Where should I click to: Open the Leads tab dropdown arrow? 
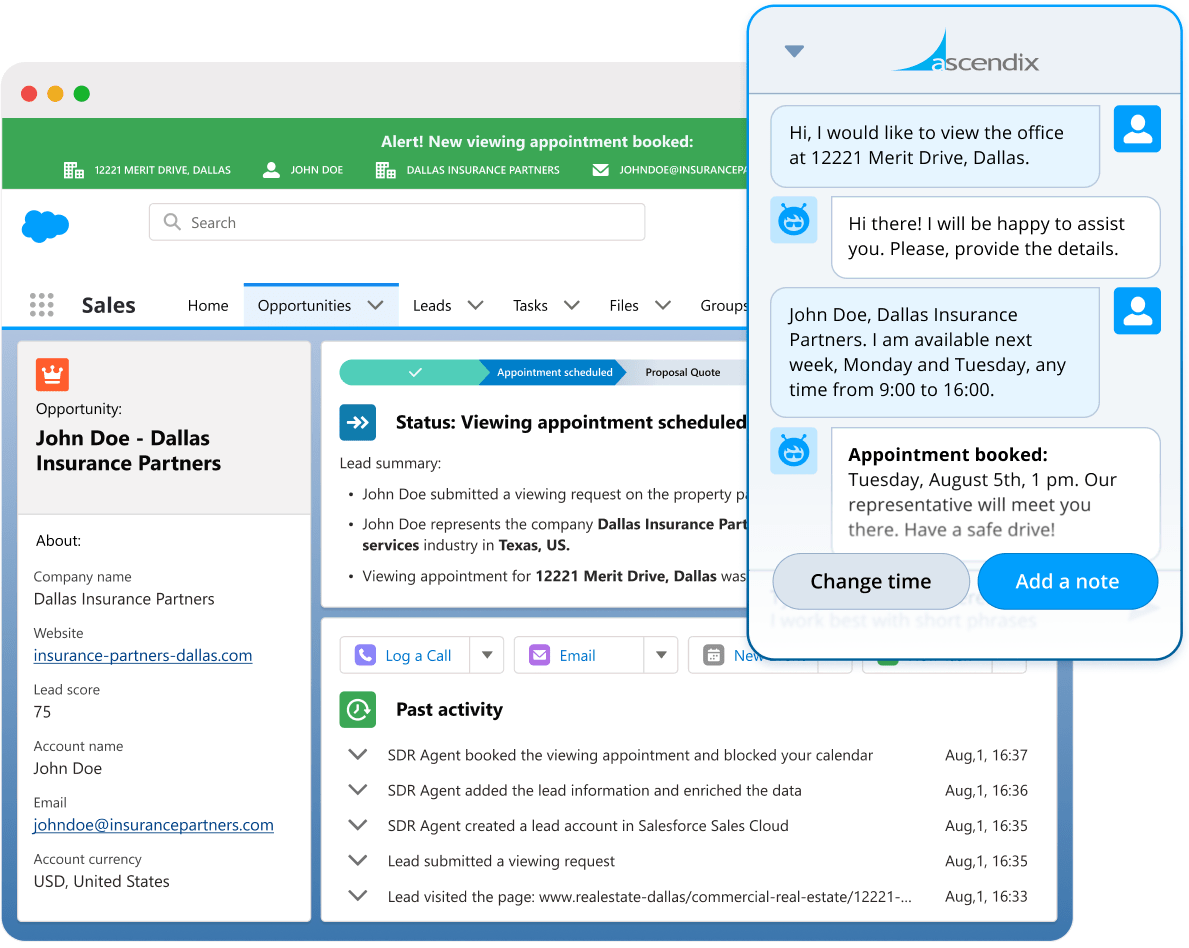pos(475,305)
